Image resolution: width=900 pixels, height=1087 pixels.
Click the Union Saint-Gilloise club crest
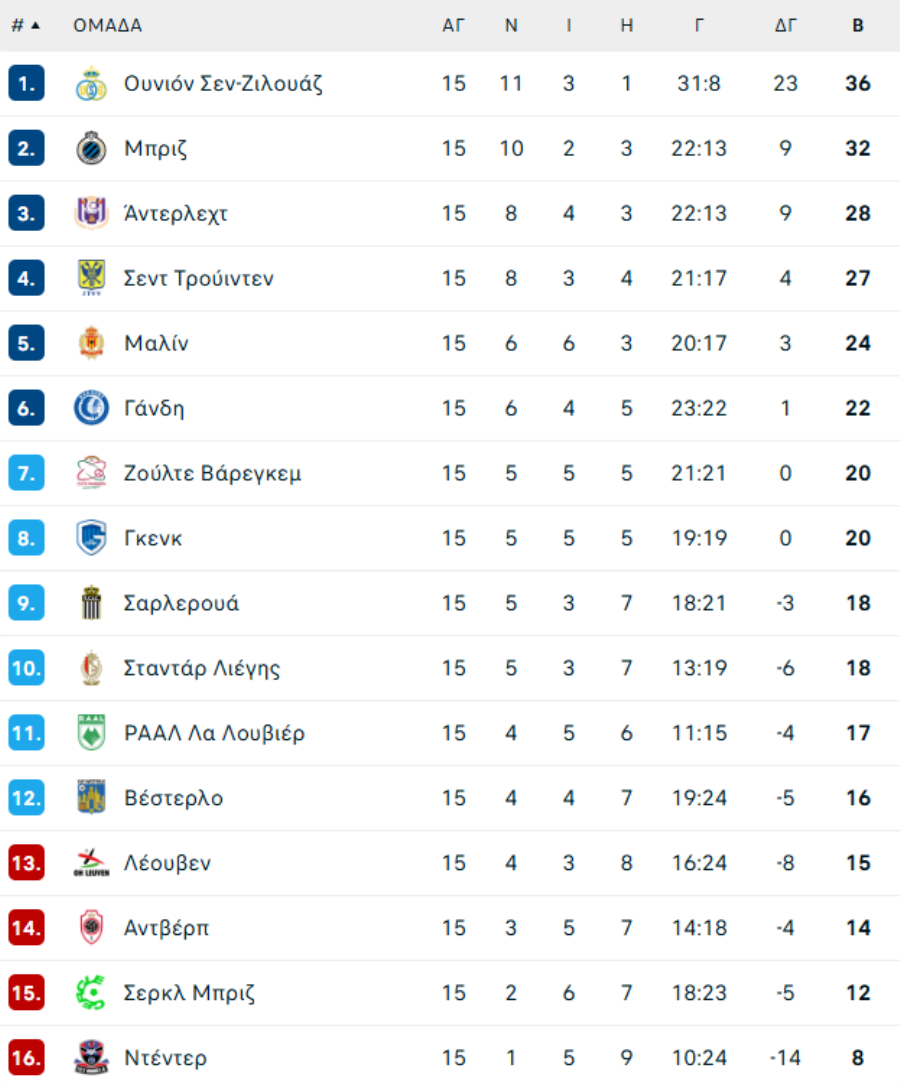91,84
